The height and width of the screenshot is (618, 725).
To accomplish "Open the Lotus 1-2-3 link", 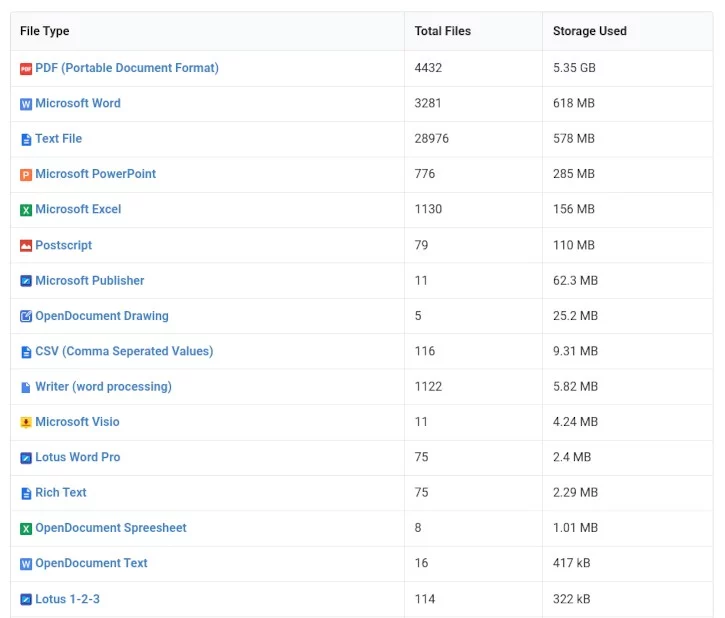I will tap(67, 599).
